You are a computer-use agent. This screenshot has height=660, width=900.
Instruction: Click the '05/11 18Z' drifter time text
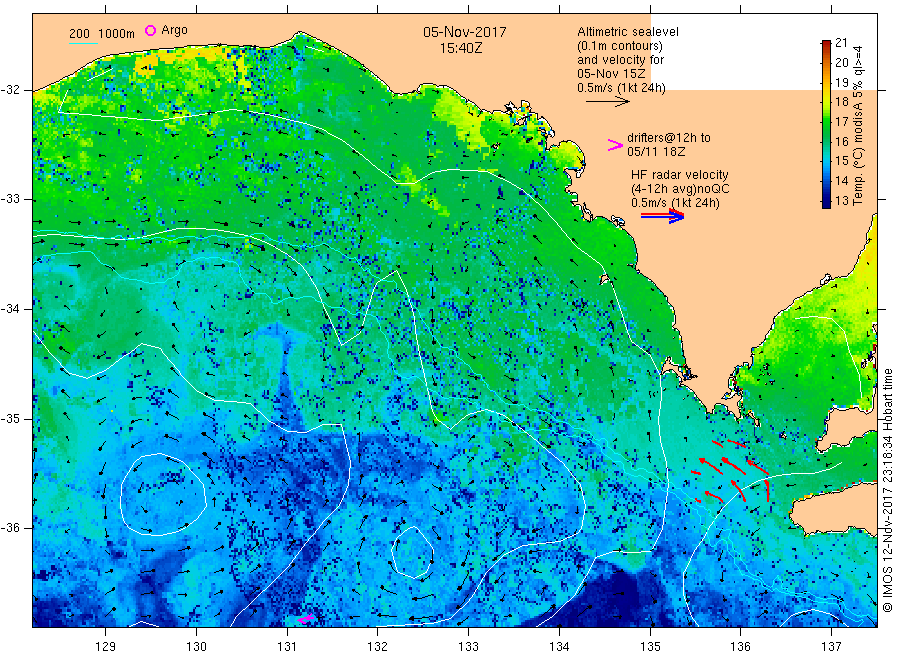point(656,152)
